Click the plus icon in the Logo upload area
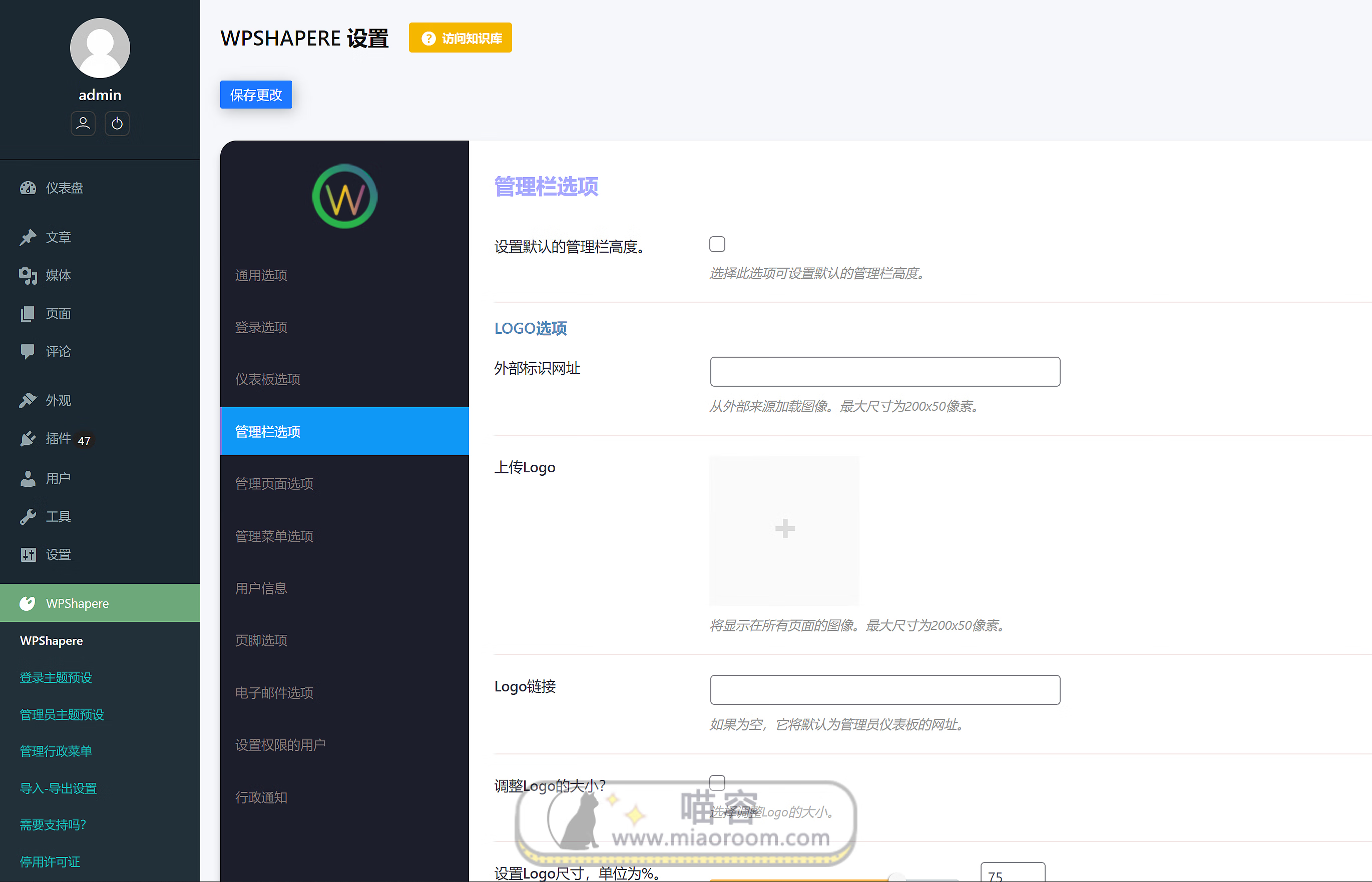The width and height of the screenshot is (1372, 882). [785, 528]
